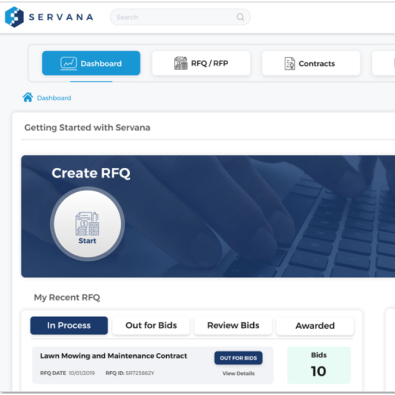Click the RFQ ID SR725862Y text
The height and width of the screenshot is (395, 395).
130,373
